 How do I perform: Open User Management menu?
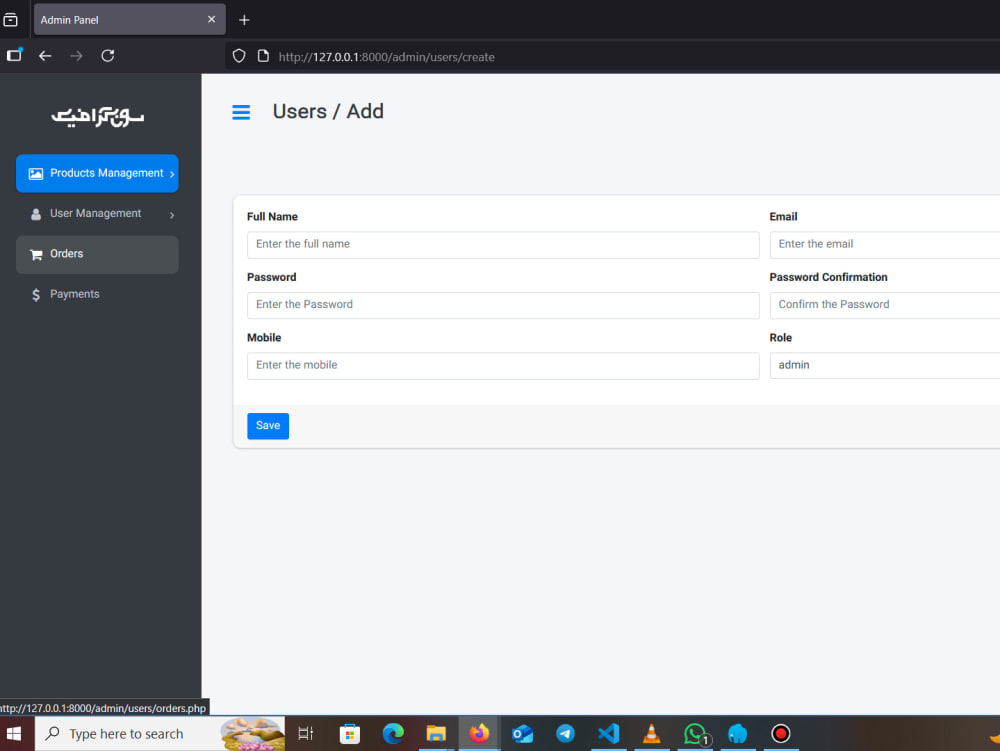click(x=97, y=214)
